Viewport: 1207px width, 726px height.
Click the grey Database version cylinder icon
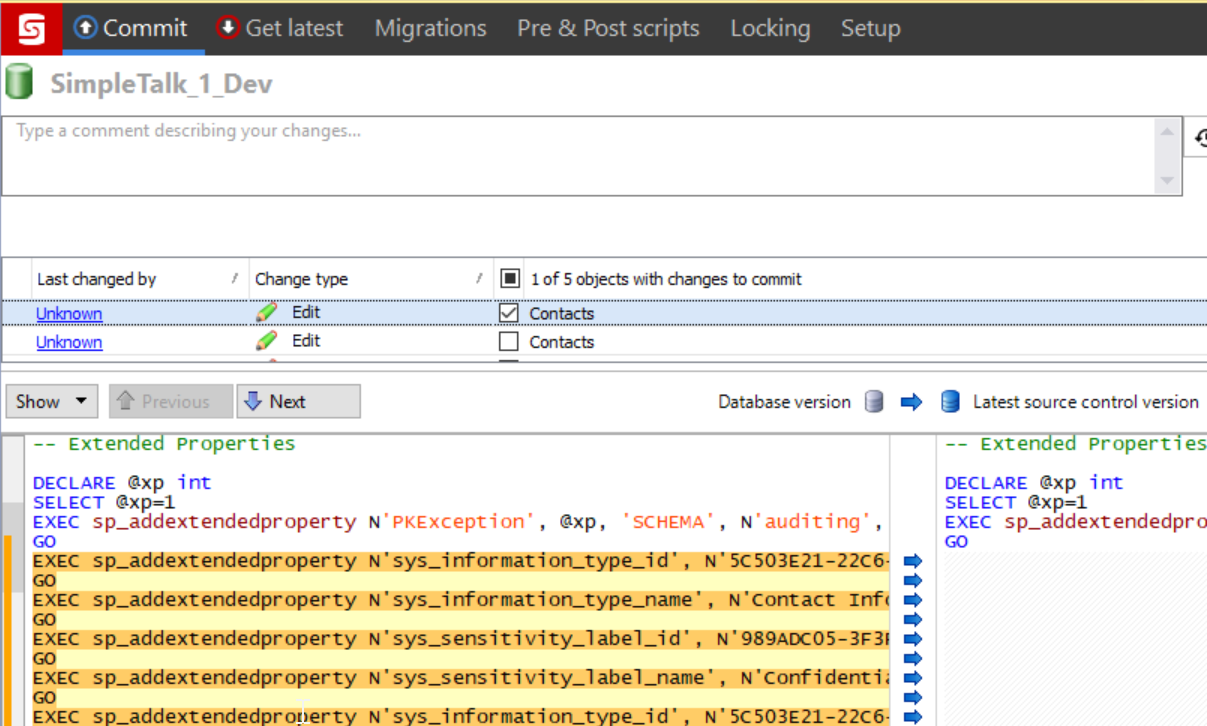coord(874,402)
